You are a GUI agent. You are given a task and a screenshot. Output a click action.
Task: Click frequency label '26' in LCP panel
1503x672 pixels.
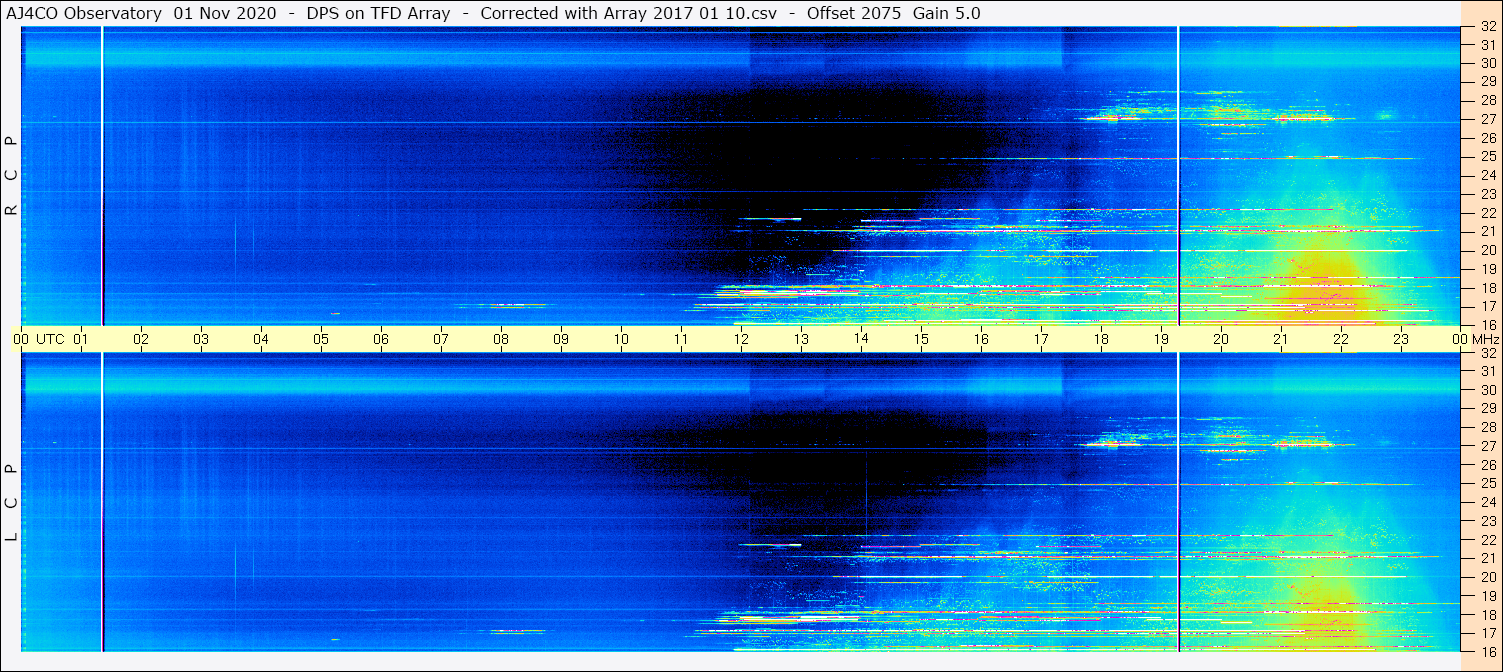[1487, 464]
